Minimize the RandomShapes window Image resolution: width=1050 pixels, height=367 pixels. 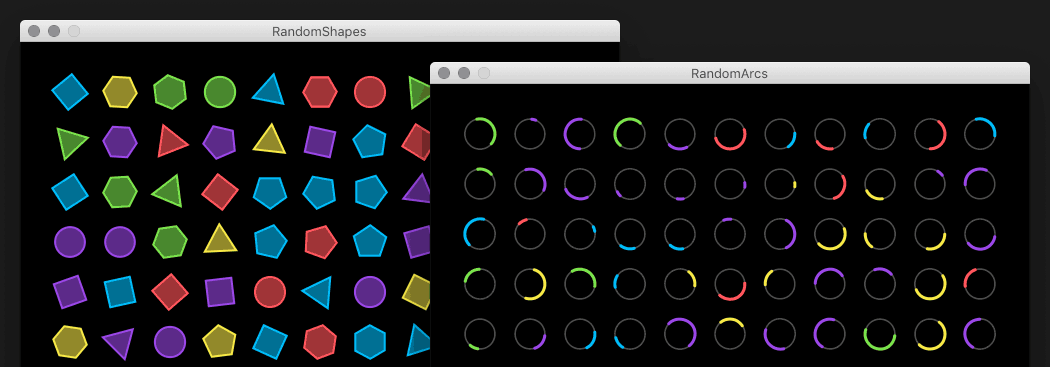[54, 31]
